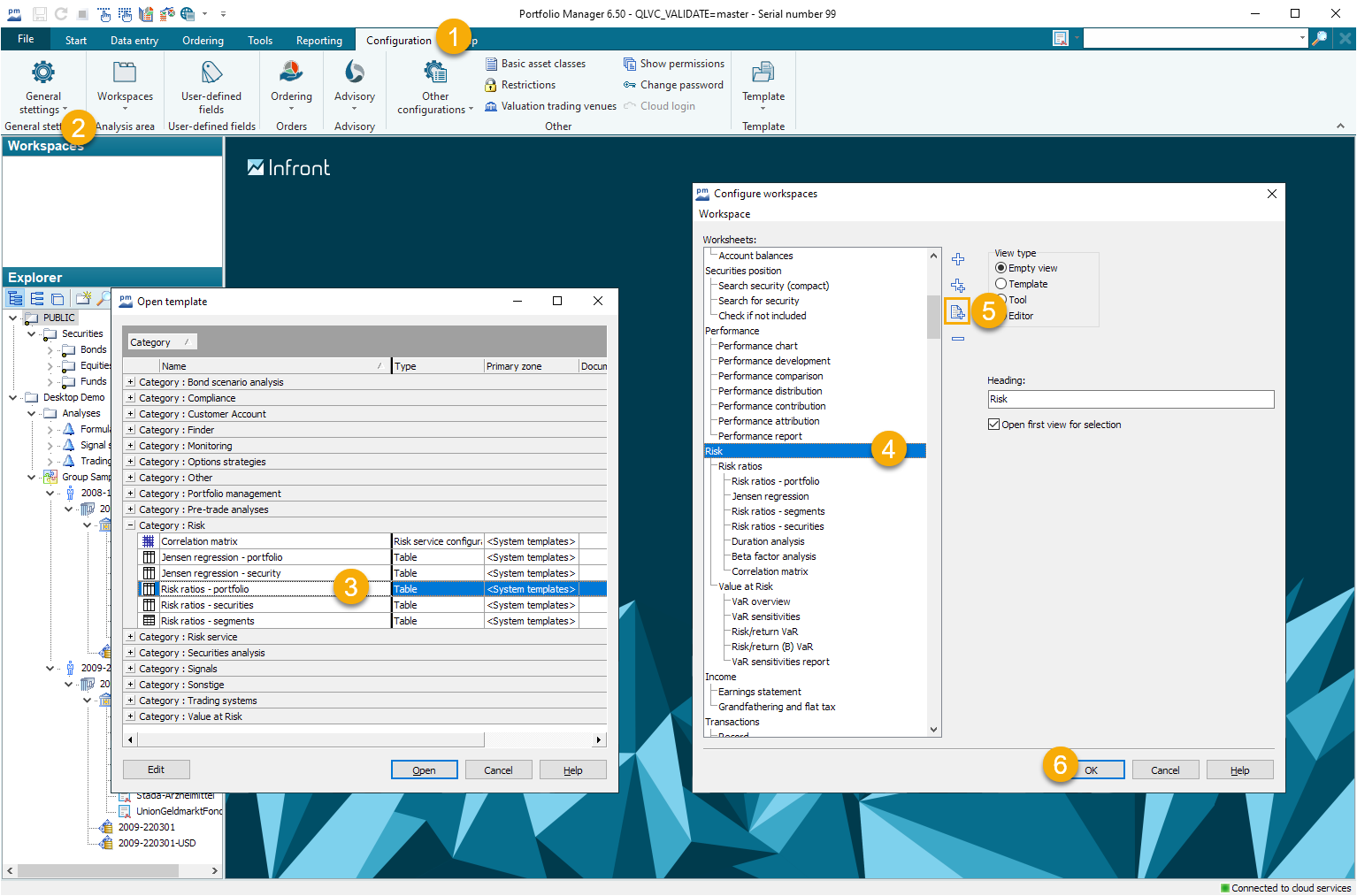
Task: Select the Empty view radio button
Action: (x=1001, y=268)
